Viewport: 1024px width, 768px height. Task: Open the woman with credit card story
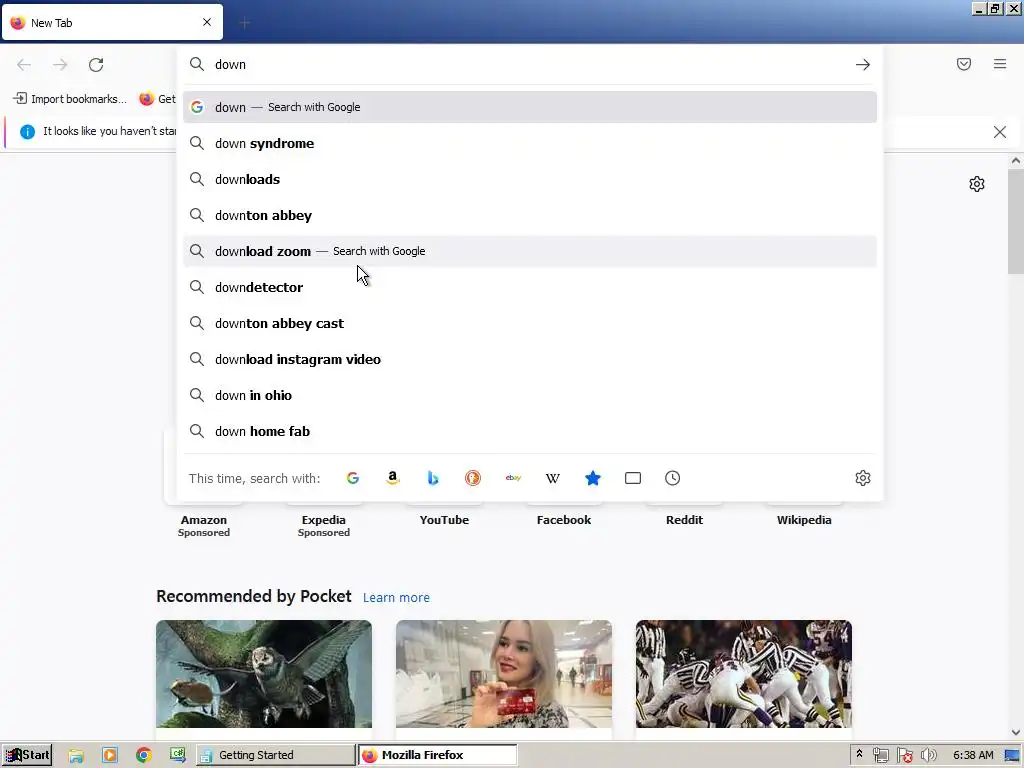[504, 674]
